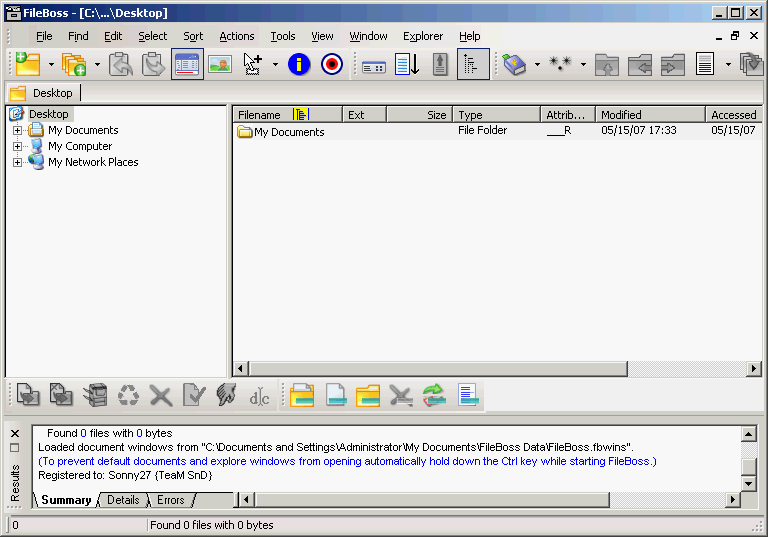The width and height of the screenshot is (768, 537).
Task: Select the Summary results tab
Action: click(66, 500)
